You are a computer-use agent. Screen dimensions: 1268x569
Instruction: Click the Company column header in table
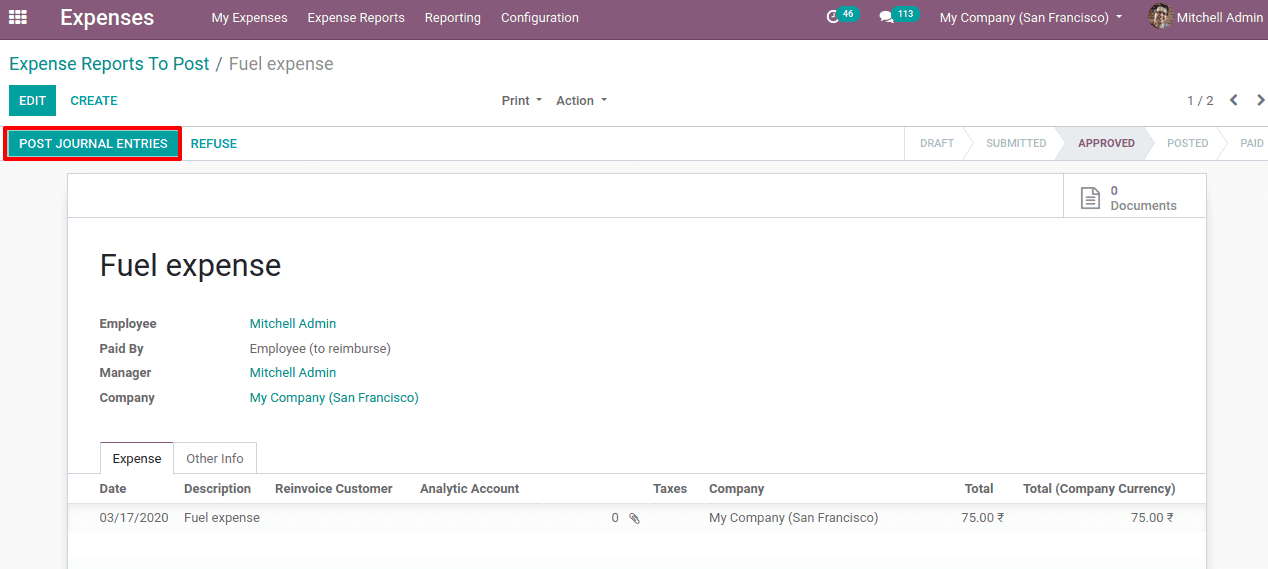tap(736, 489)
